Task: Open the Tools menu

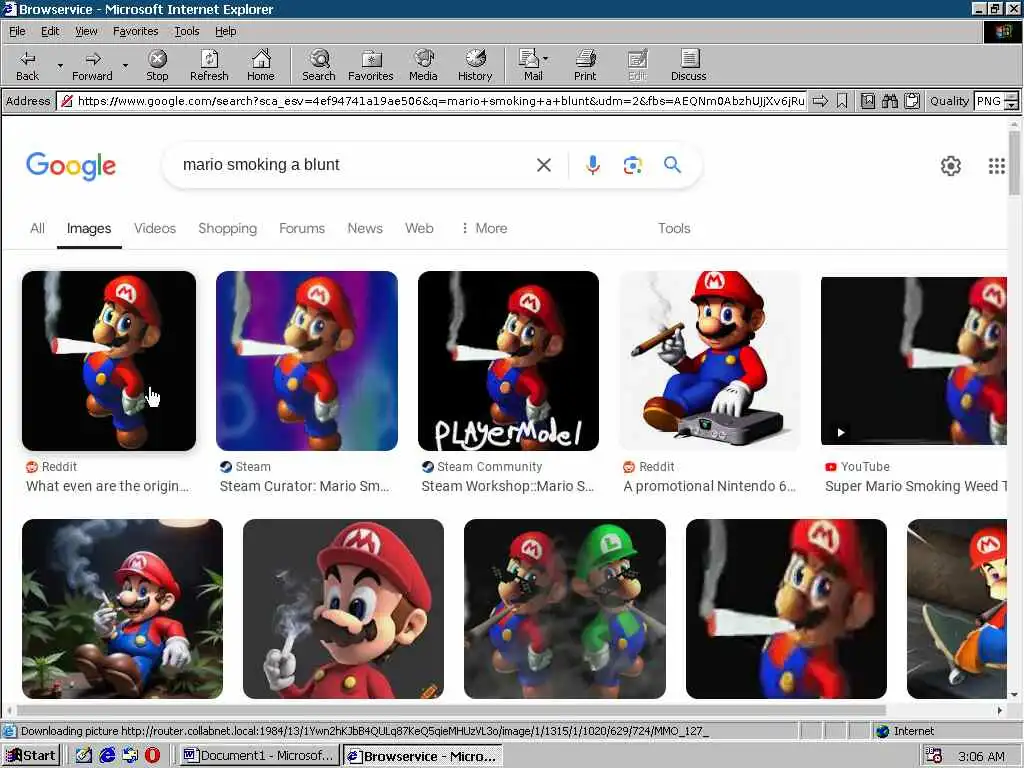Action: coord(186,31)
